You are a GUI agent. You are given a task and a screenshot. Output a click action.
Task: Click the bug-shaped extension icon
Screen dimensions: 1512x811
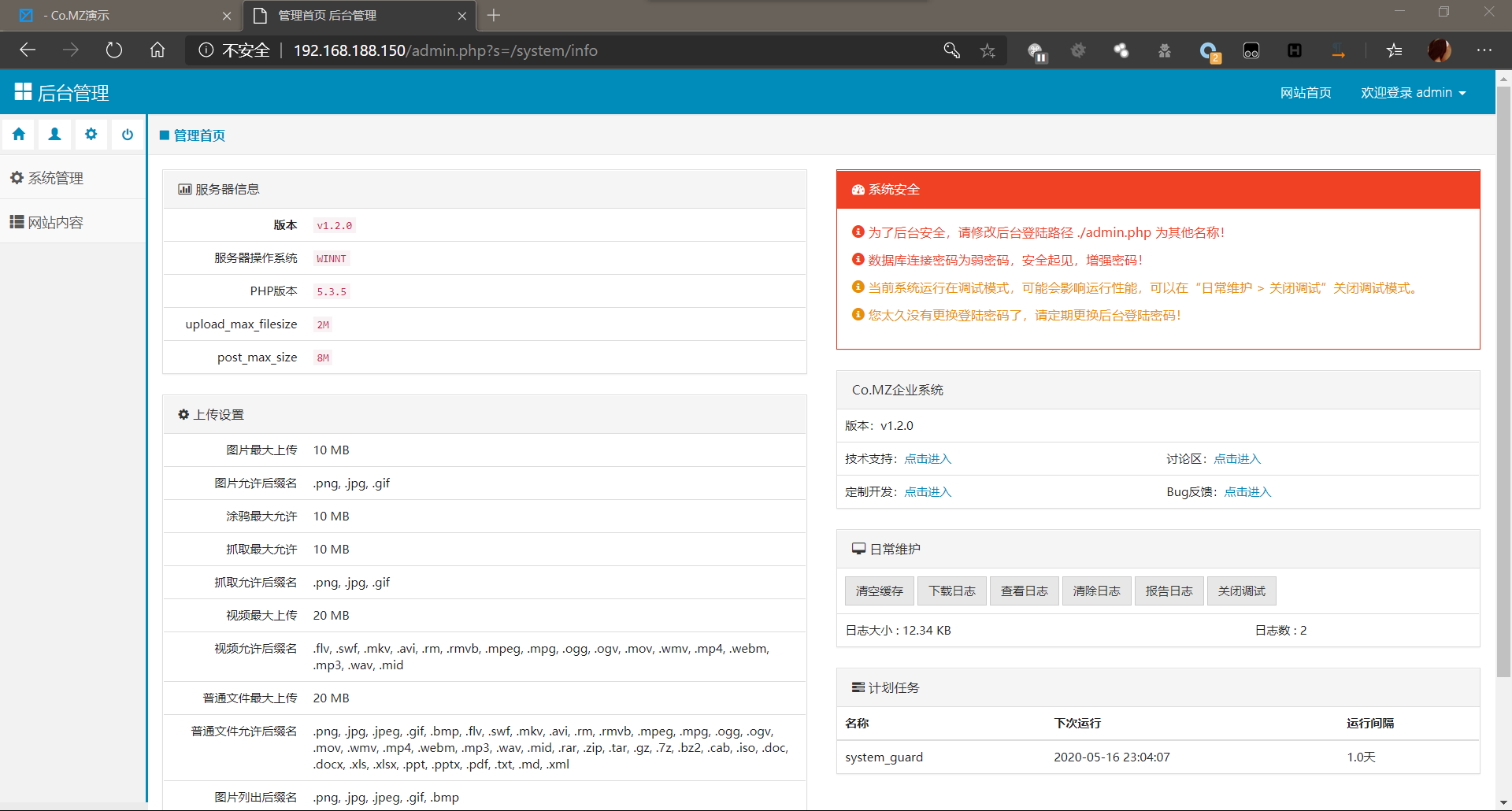pyautogui.click(x=1165, y=50)
